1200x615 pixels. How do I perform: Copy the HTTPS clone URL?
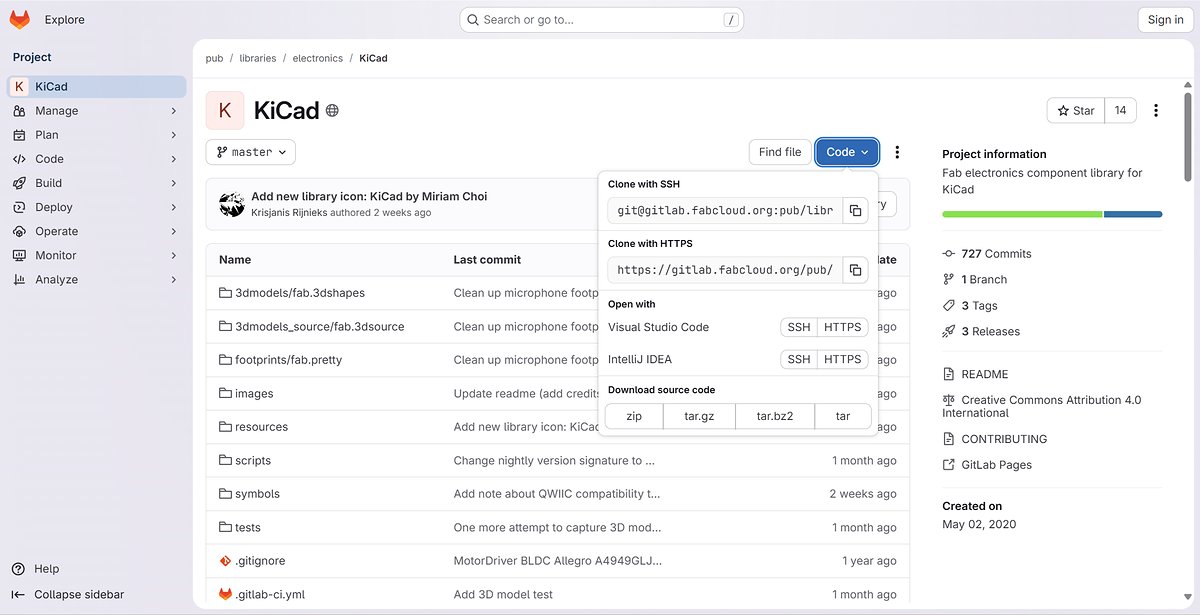[855, 270]
